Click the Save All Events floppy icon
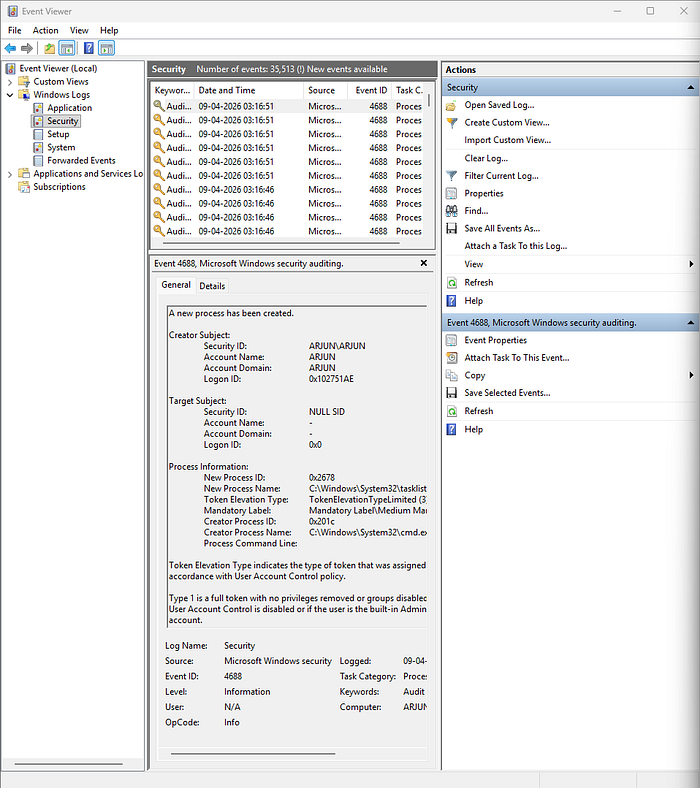 [x=451, y=229]
